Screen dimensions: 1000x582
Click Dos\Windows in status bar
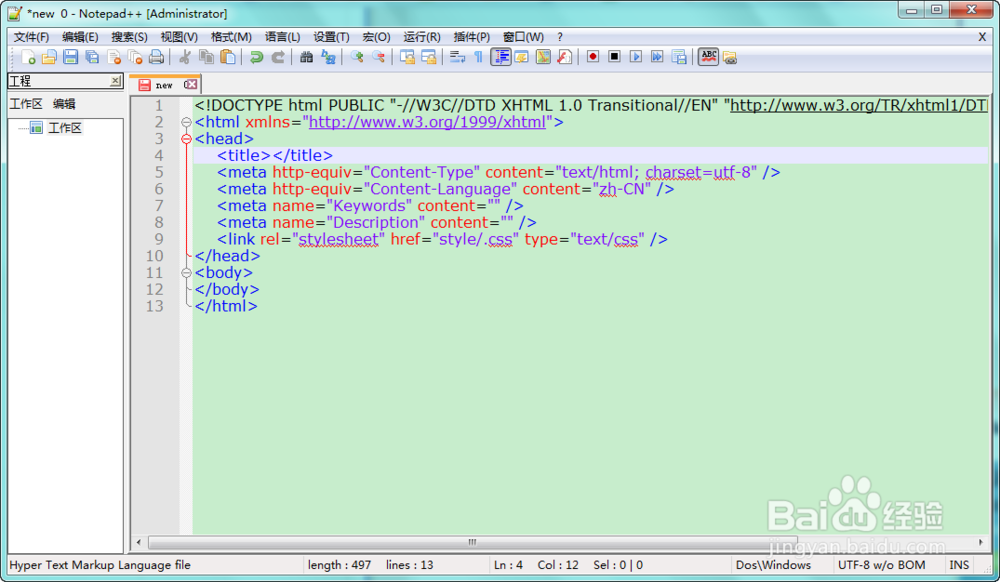773,565
